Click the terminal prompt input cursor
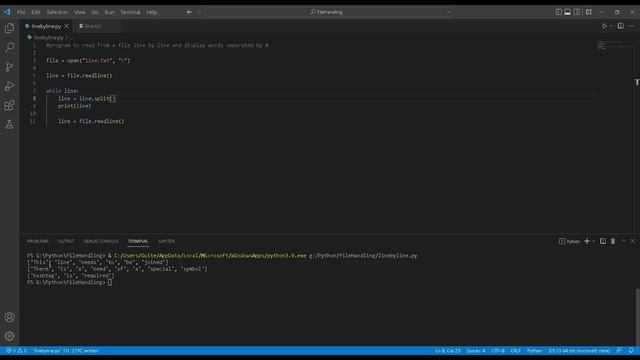Viewport: 640px width, 360px height. pyautogui.click(x=109, y=282)
